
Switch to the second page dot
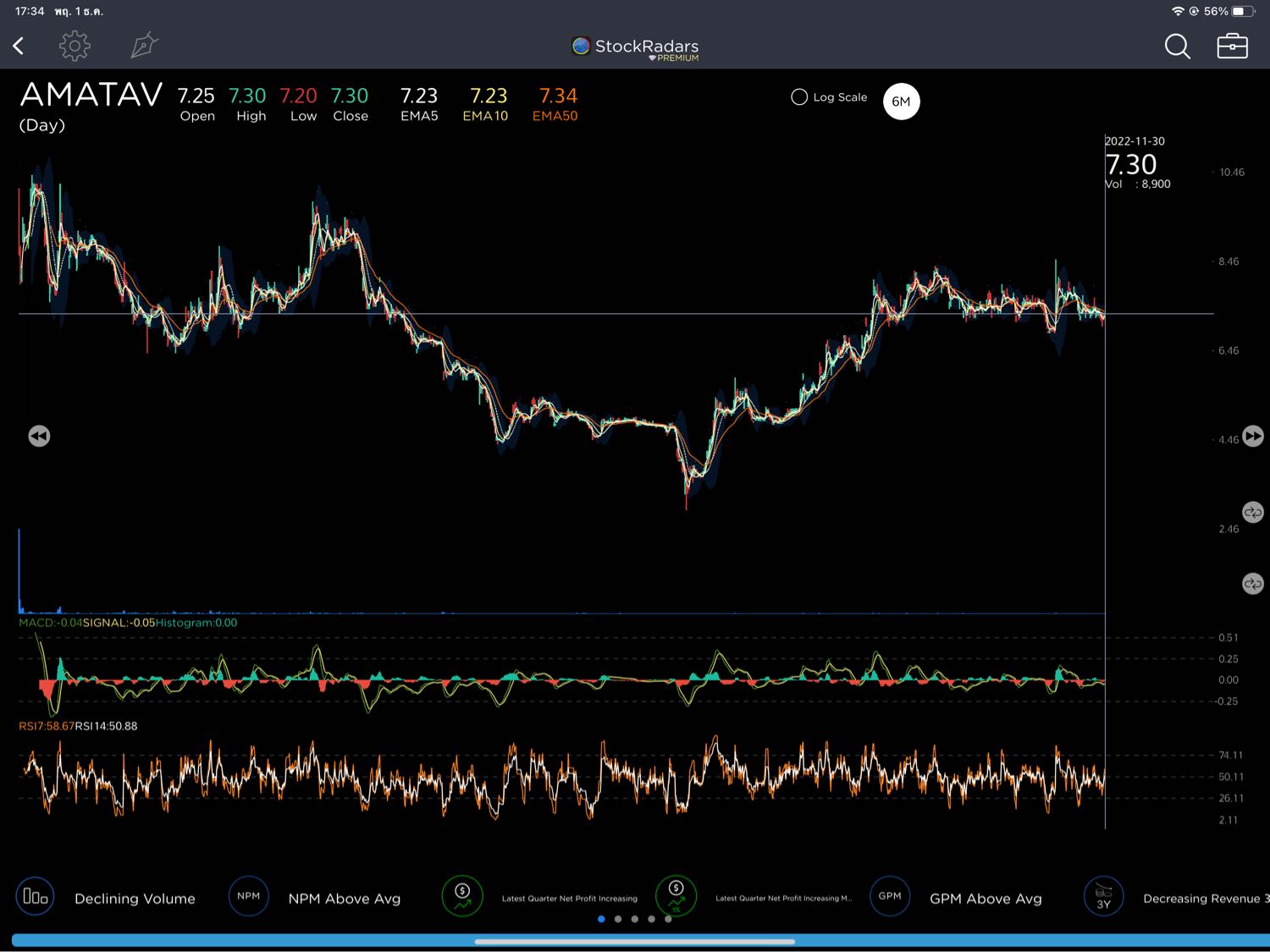tap(618, 919)
